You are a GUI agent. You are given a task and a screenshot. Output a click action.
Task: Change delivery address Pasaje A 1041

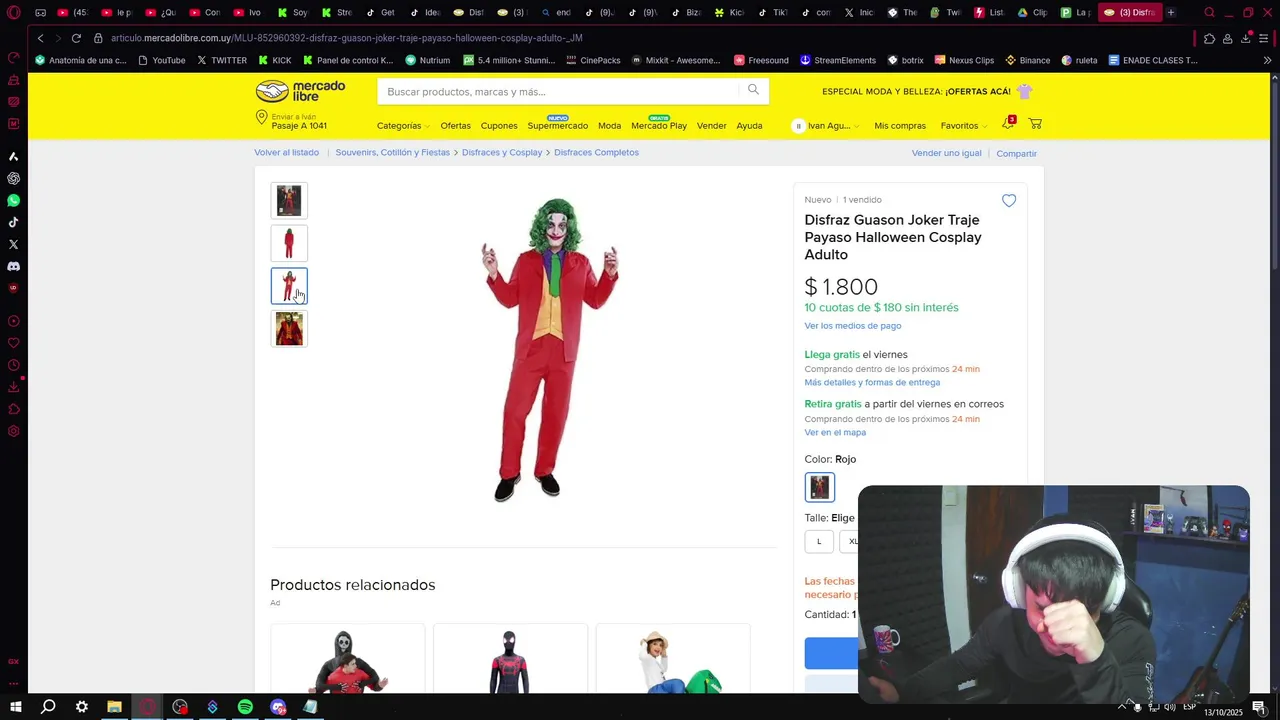[292, 121]
